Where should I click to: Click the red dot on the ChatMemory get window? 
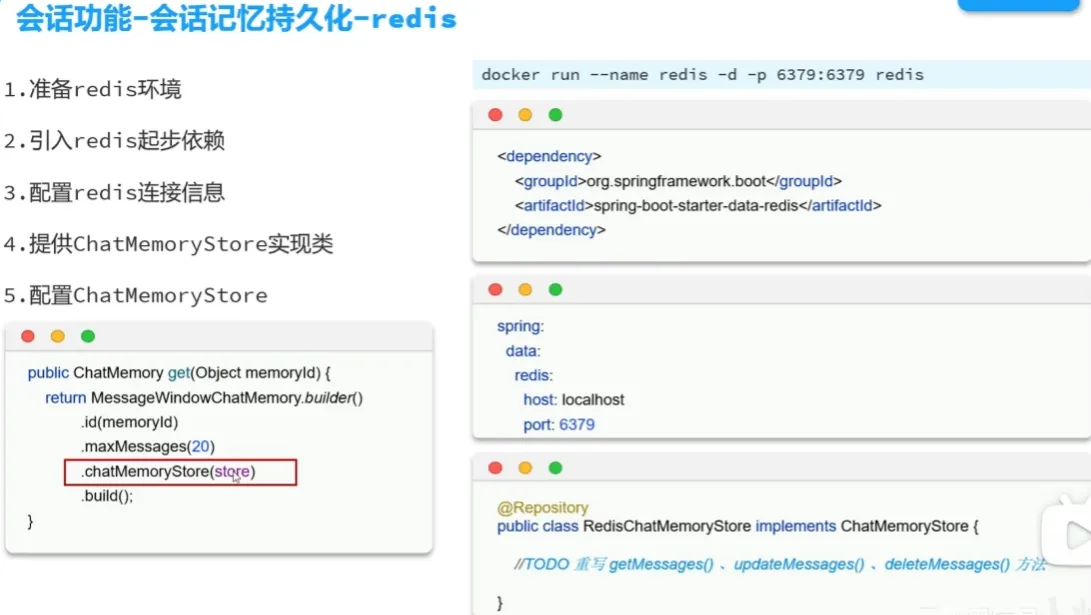pos(28,336)
